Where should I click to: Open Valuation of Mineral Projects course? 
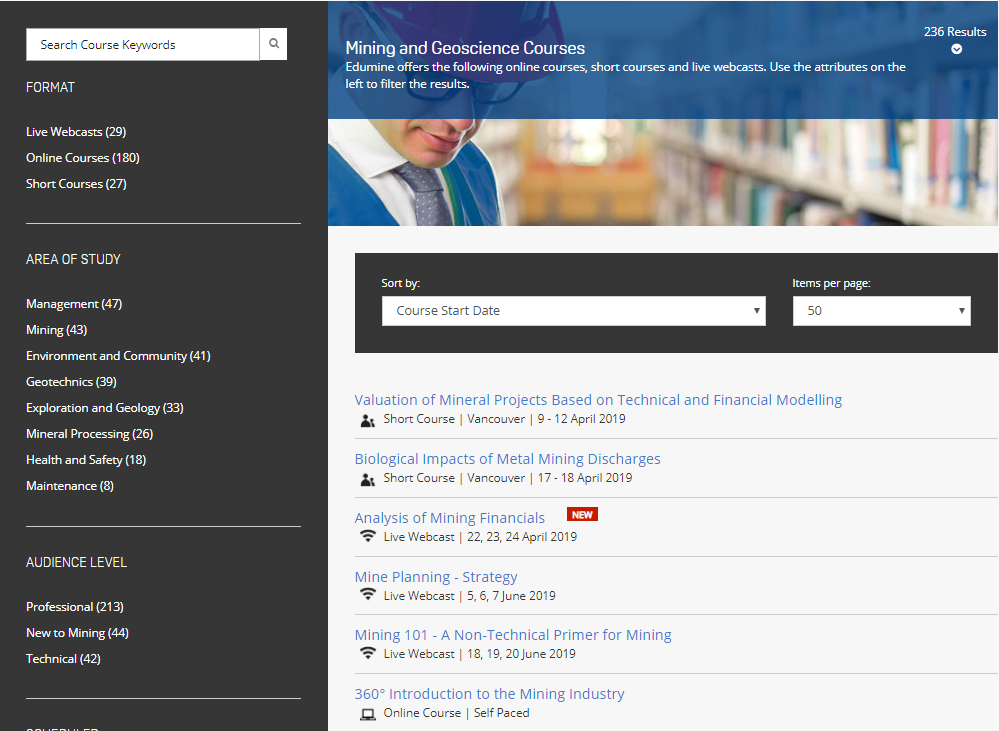point(598,400)
